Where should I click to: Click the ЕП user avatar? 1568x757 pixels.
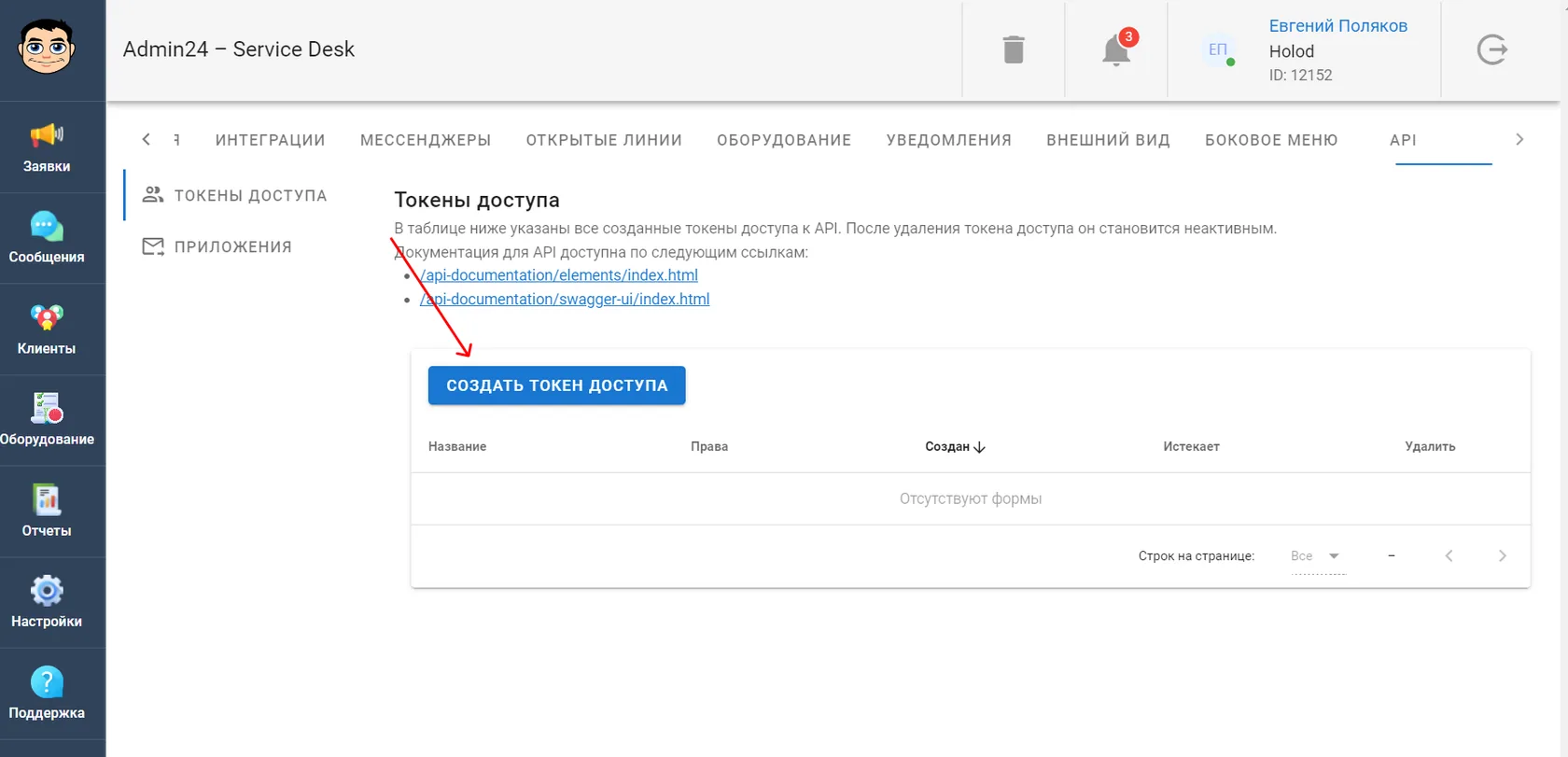coord(1218,49)
